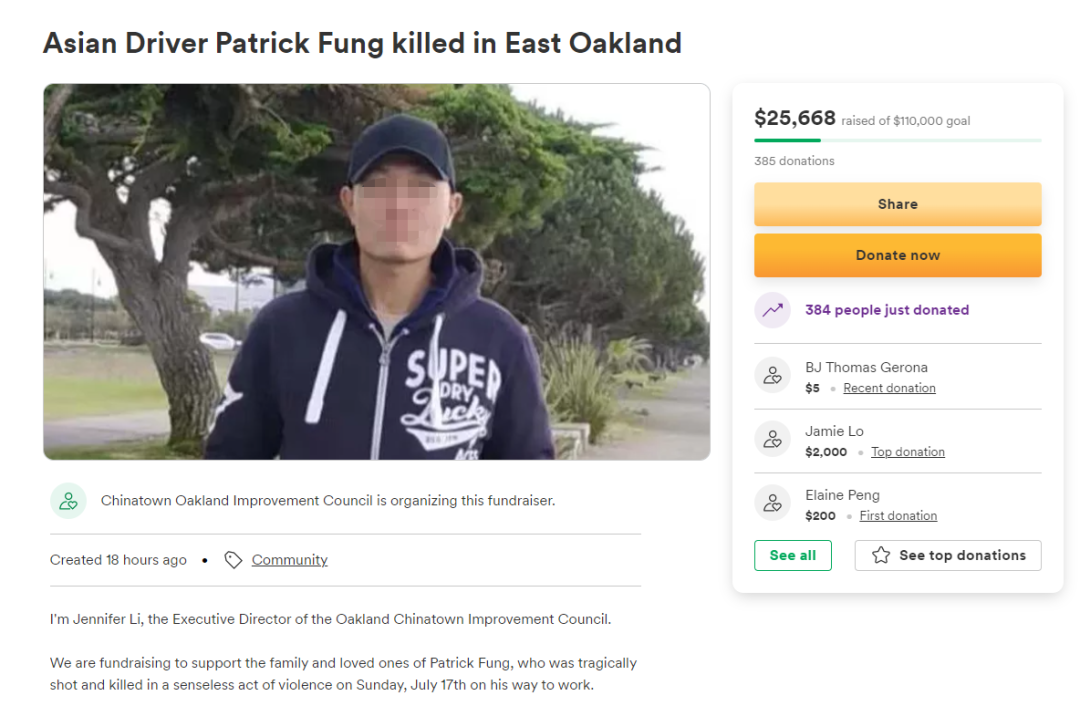Open the Top donation link
Screen dimensions: 1080x706
tap(908, 452)
